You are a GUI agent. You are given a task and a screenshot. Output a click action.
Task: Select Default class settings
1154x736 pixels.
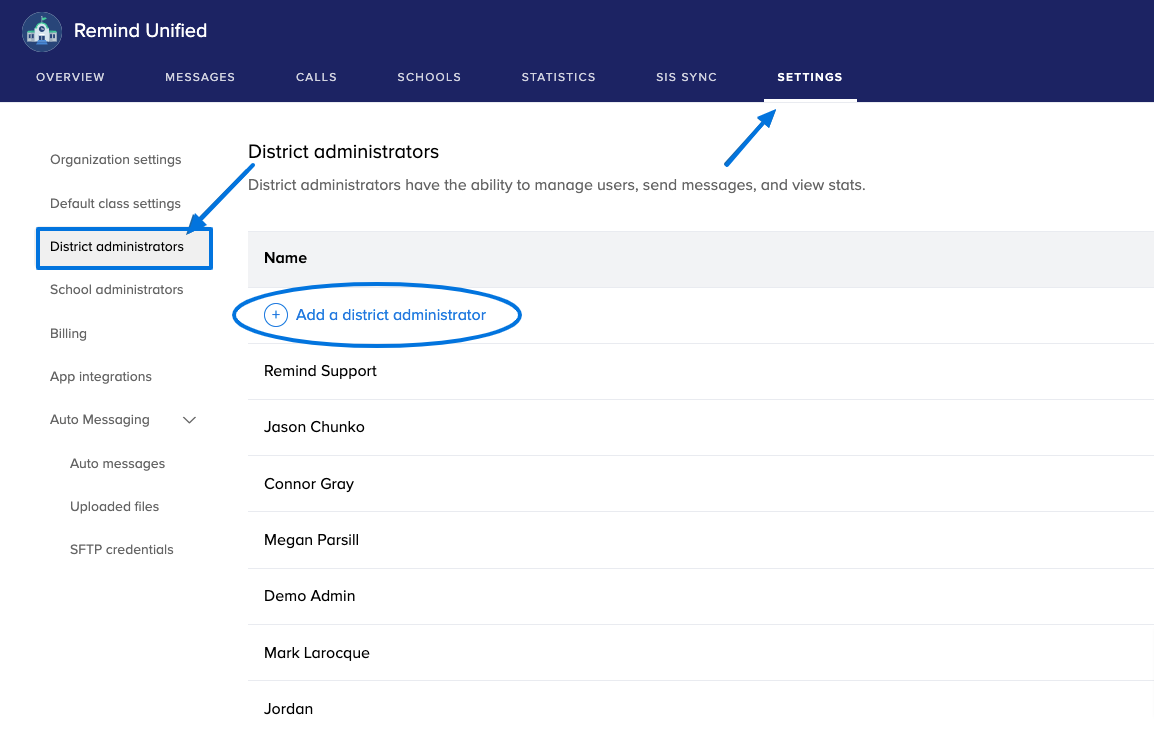tap(115, 204)
